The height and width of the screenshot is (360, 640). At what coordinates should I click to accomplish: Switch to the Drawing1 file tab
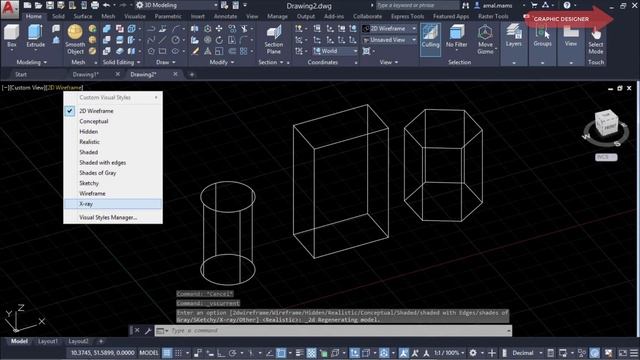coord(86,74)
